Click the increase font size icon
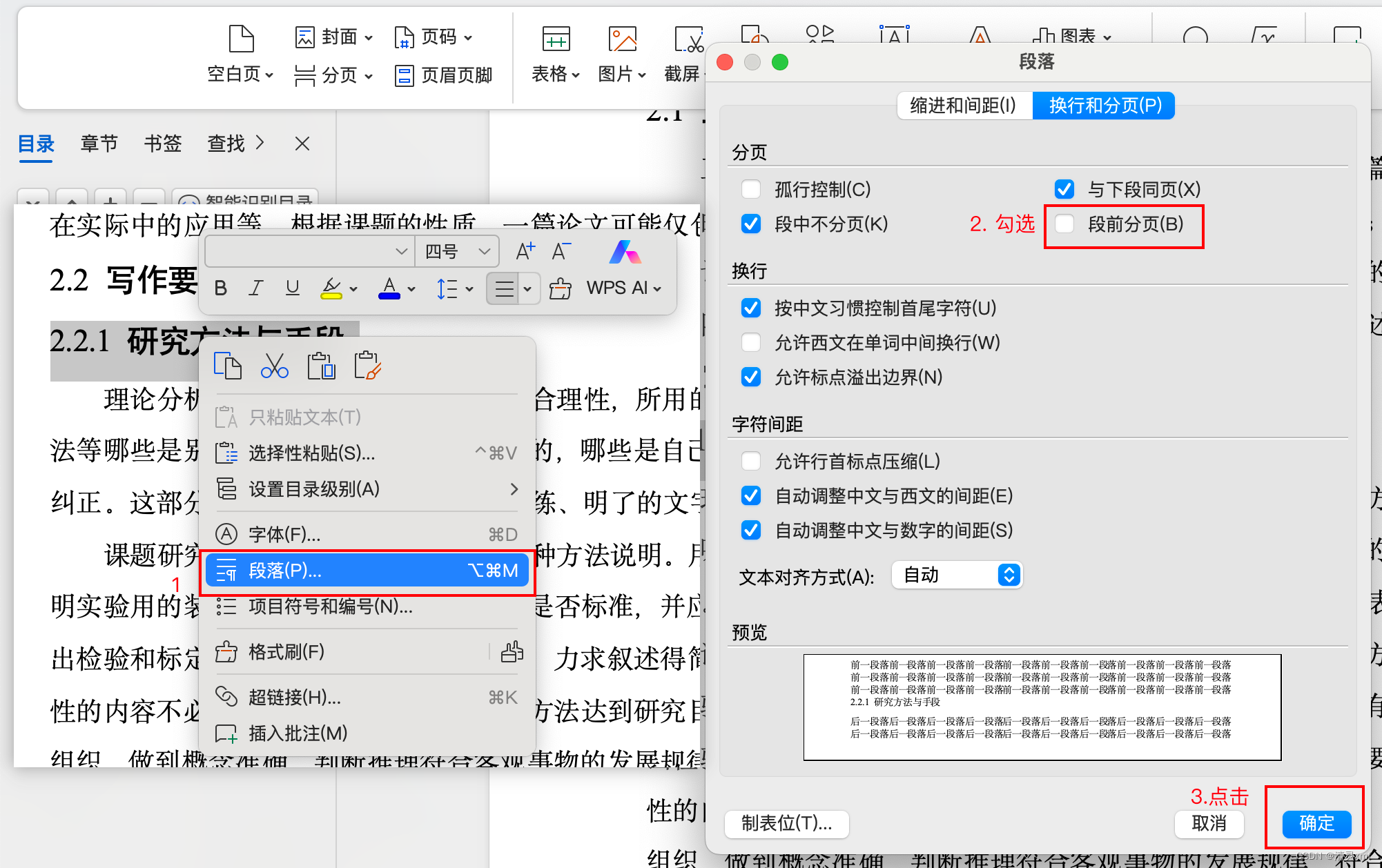This screenshot has width=1382, height=868. [525, 252]
